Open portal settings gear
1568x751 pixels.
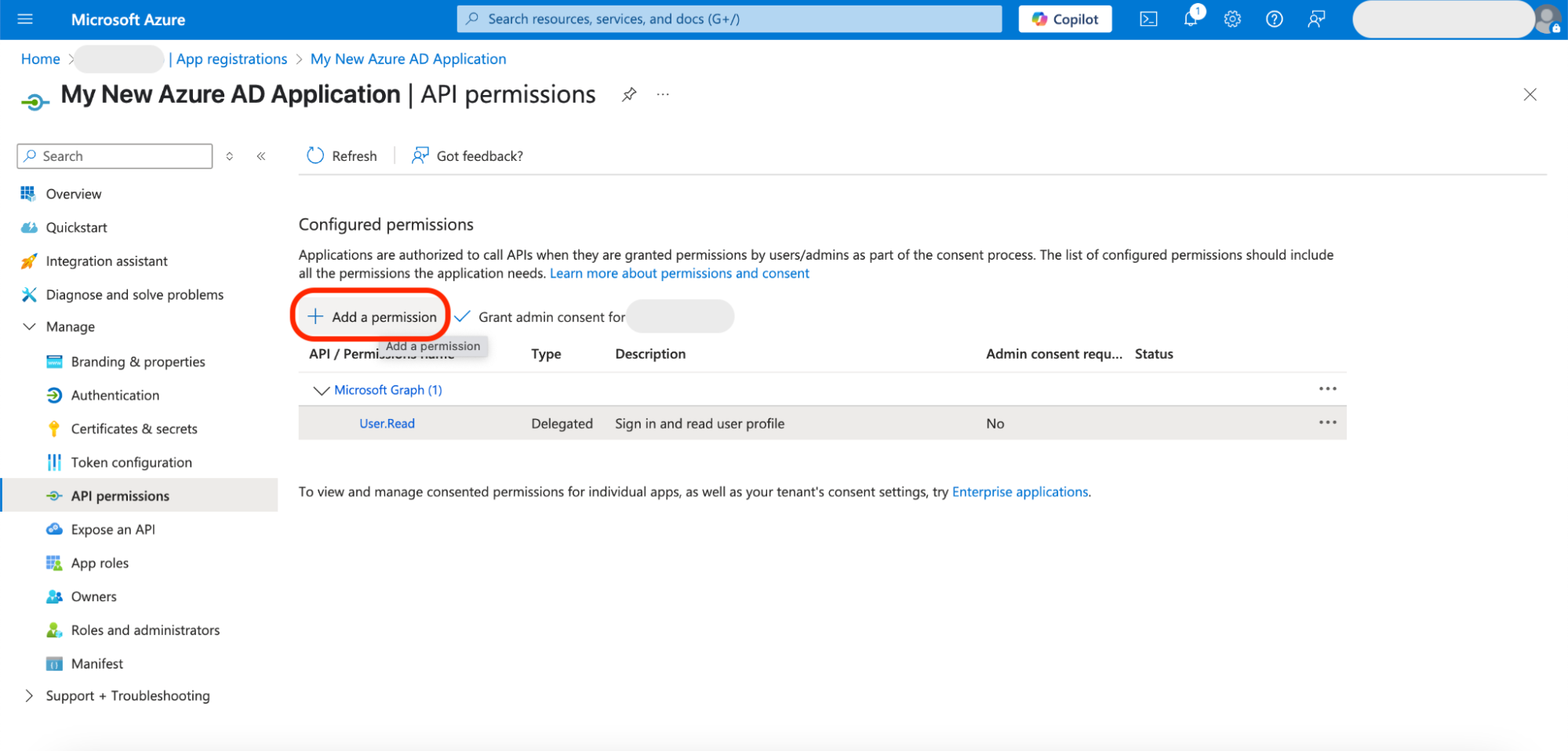pyautogui.click(x=1232, y=19)
